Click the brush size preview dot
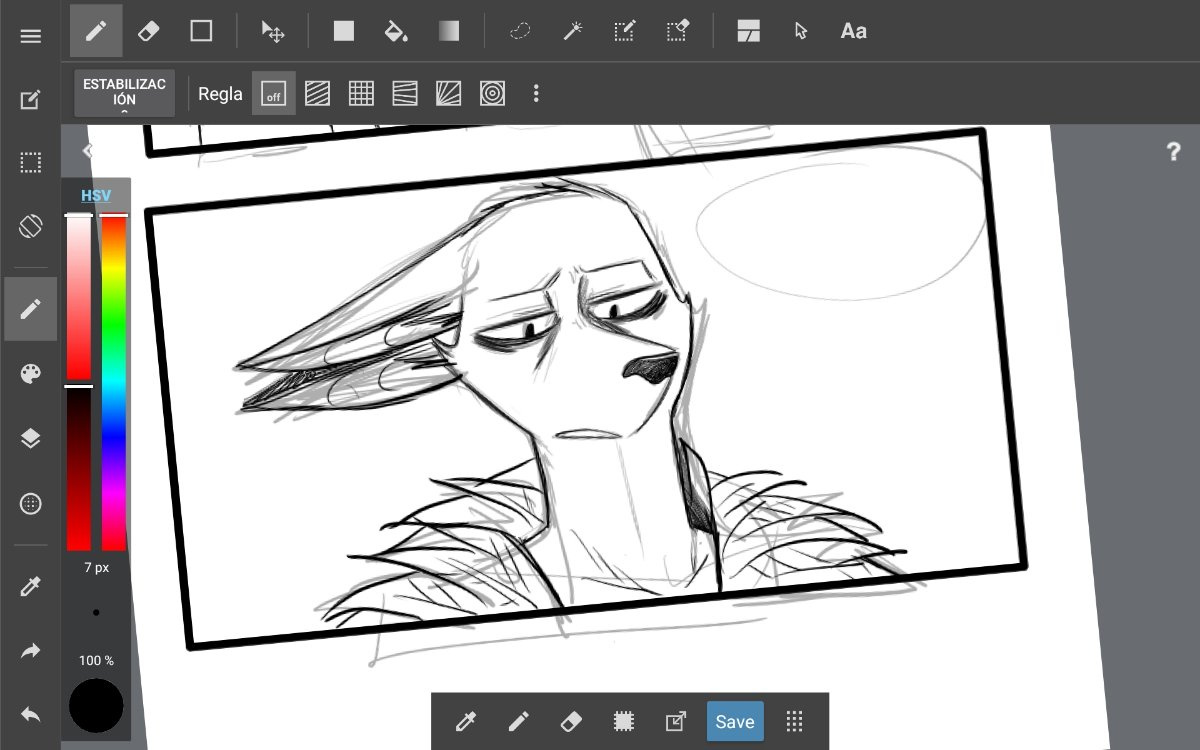Screen dimensions: 1200x750 pos(96,612)
